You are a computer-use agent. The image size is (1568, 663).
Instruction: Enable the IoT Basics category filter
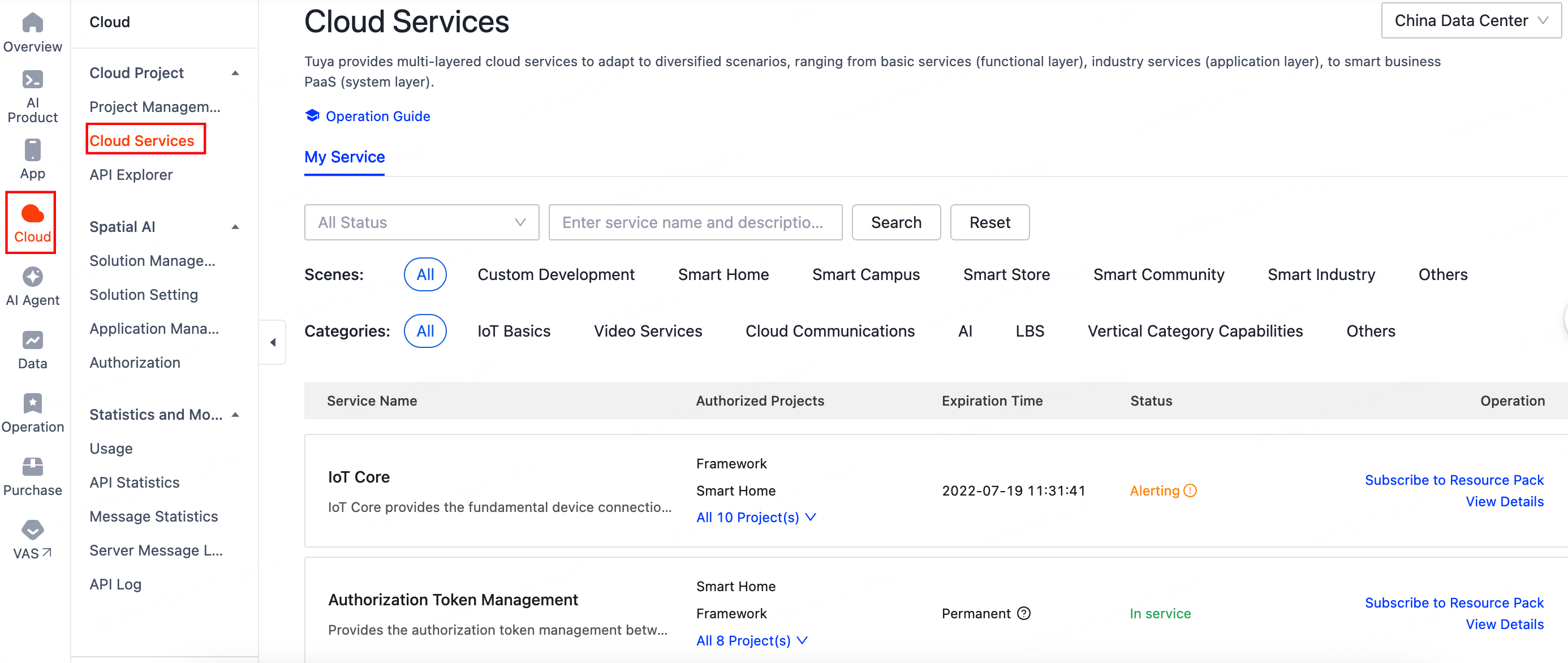coord(514,330)
